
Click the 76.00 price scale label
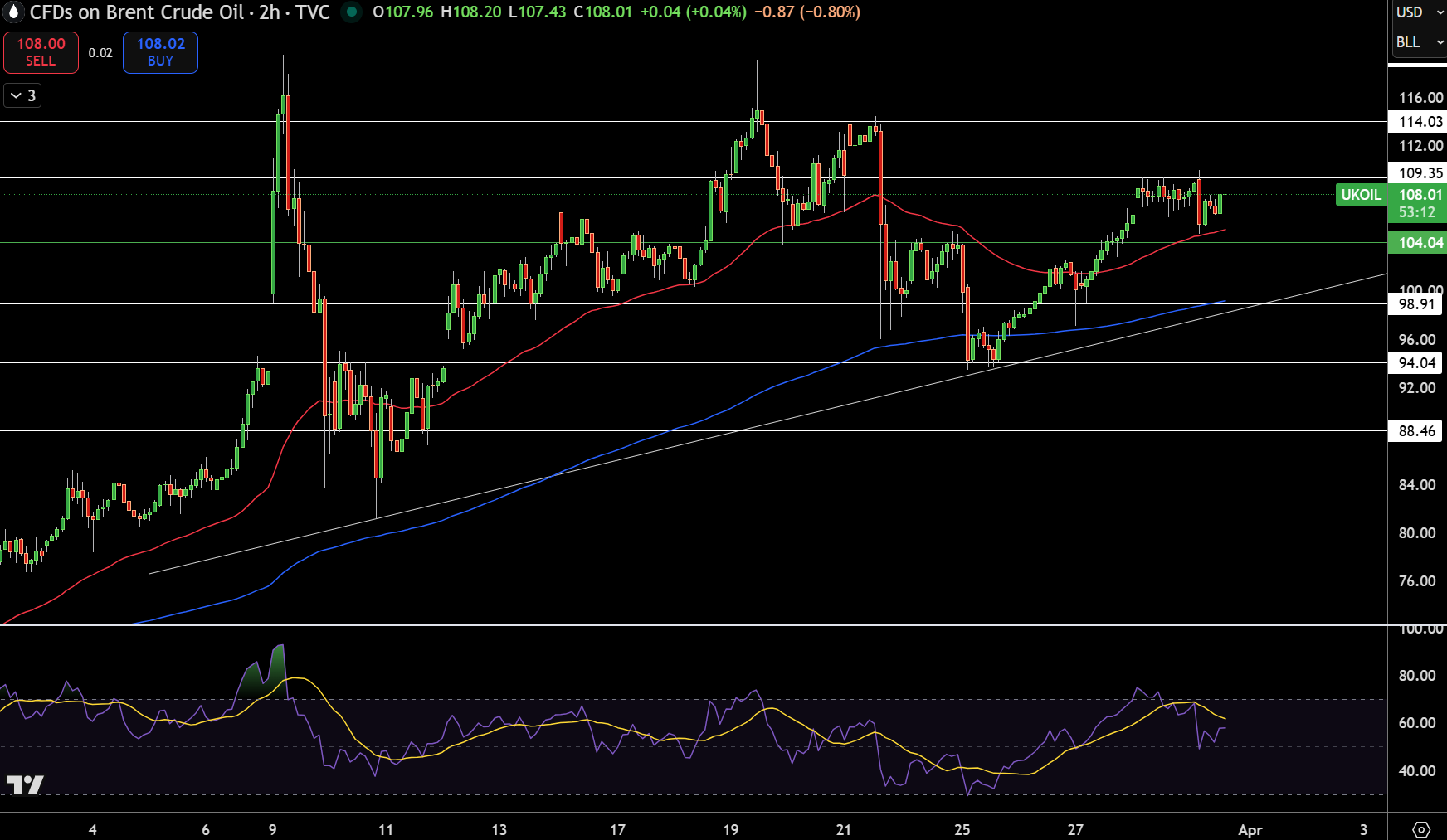coord(1417,581)
